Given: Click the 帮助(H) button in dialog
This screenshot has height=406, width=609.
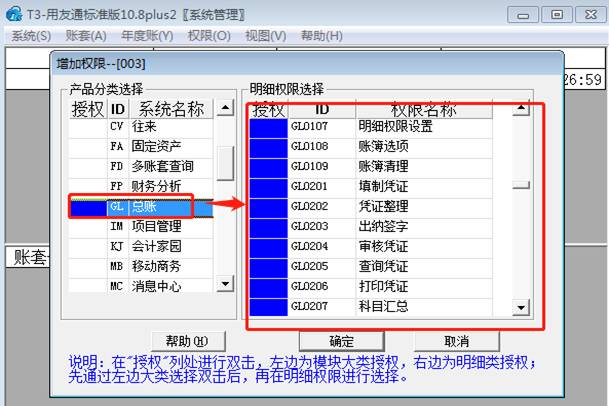Looking at the screenshot, I should coord(187,341).
